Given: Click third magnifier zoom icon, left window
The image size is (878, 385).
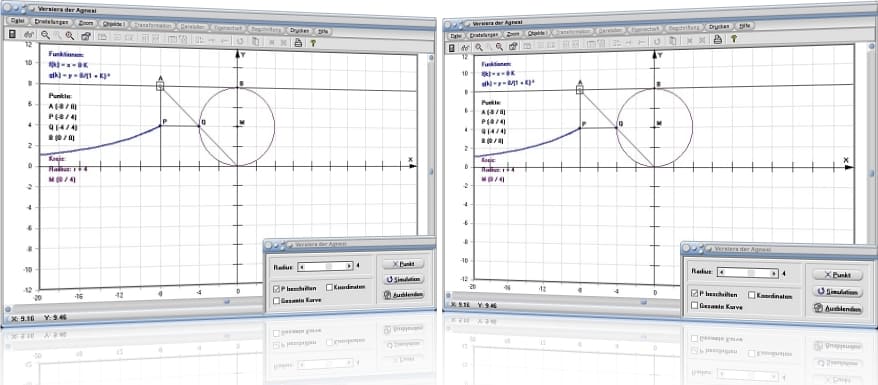Looking at the screenshot, I should point(70,36).
